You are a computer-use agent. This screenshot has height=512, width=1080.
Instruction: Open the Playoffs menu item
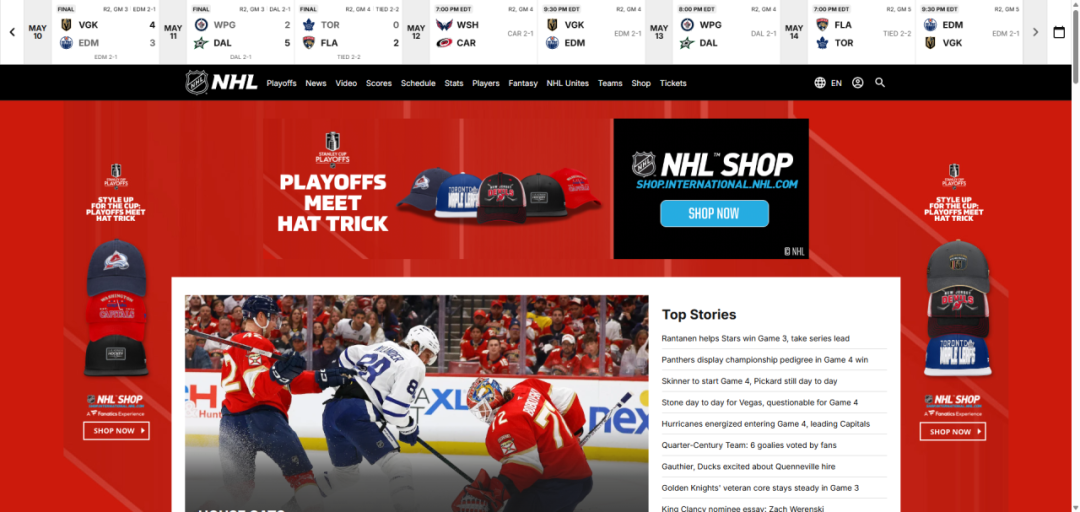click(281, 83)
